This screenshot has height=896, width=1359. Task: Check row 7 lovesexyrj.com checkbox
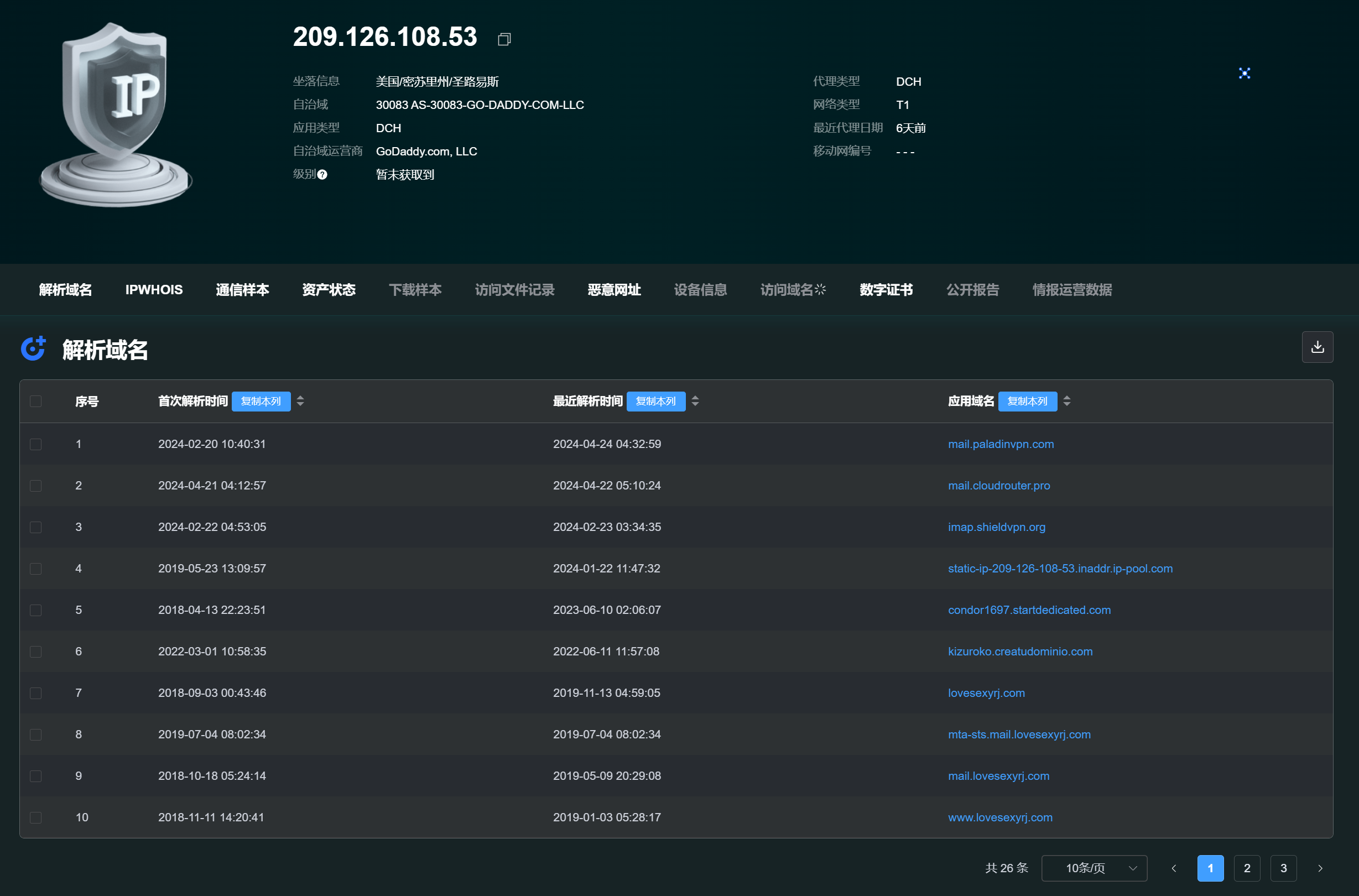[35, 693]
